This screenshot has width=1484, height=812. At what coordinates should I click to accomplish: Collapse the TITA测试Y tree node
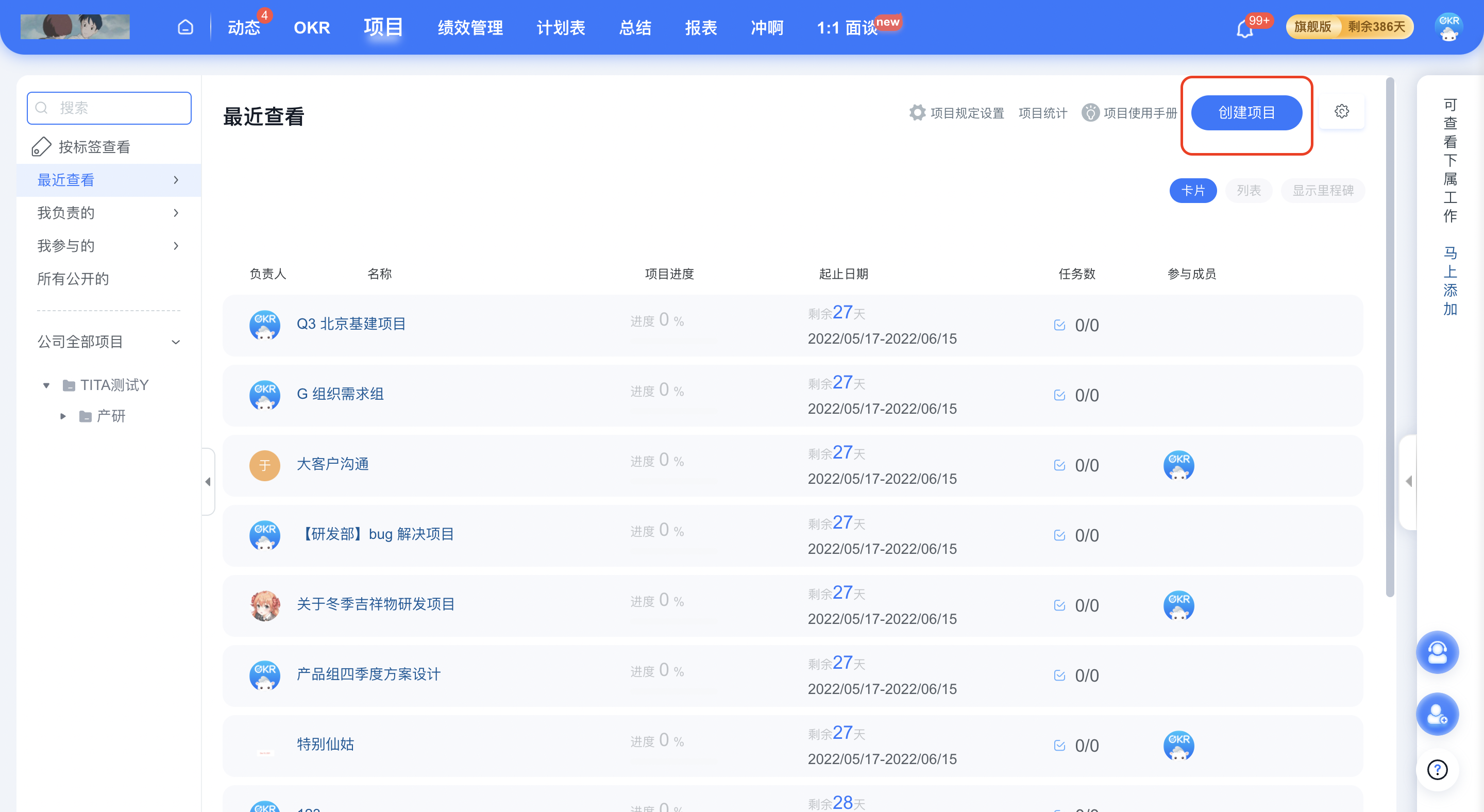(x=46, y=385)
